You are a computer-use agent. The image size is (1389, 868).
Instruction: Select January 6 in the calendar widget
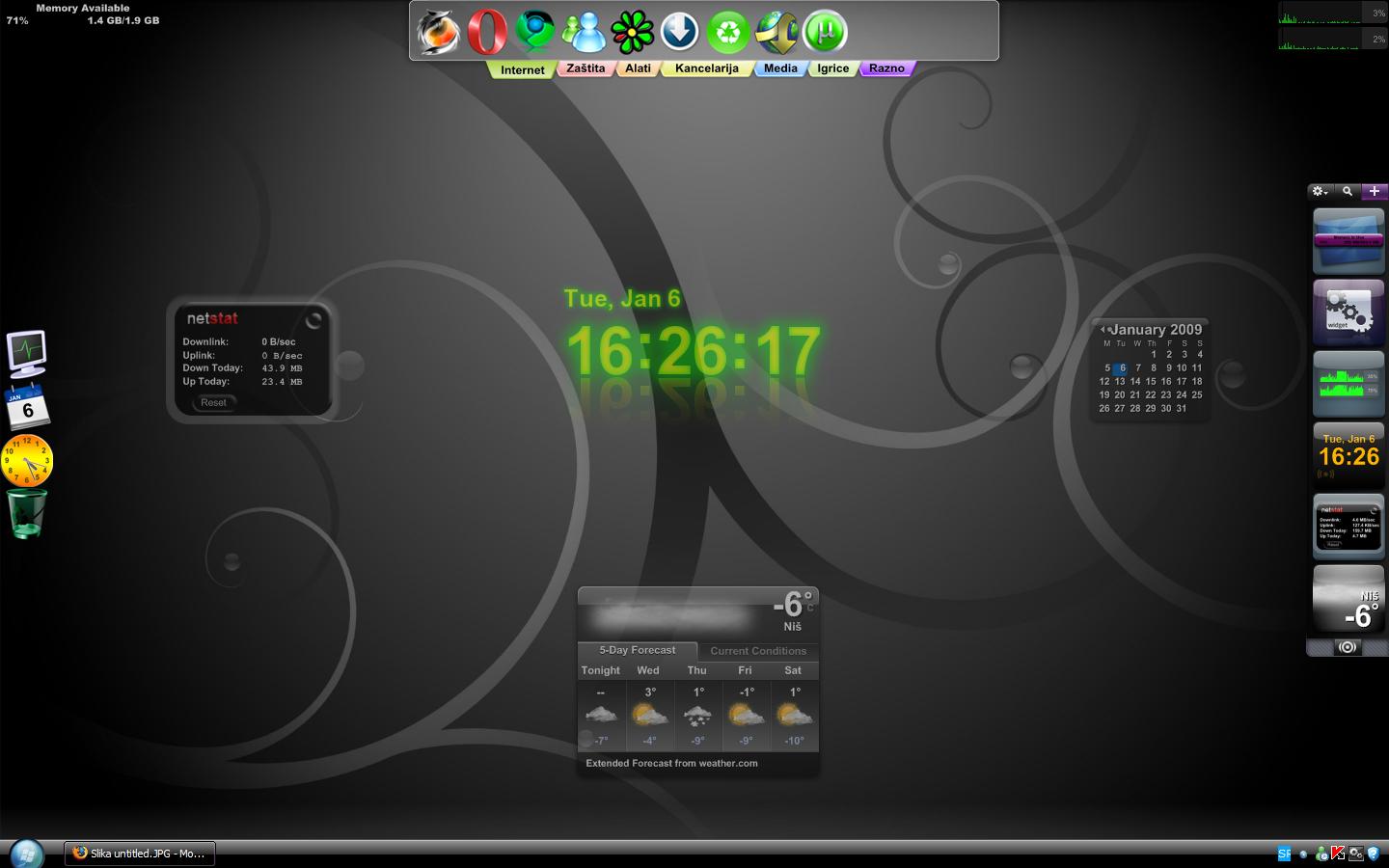(x=1122, y=367)
